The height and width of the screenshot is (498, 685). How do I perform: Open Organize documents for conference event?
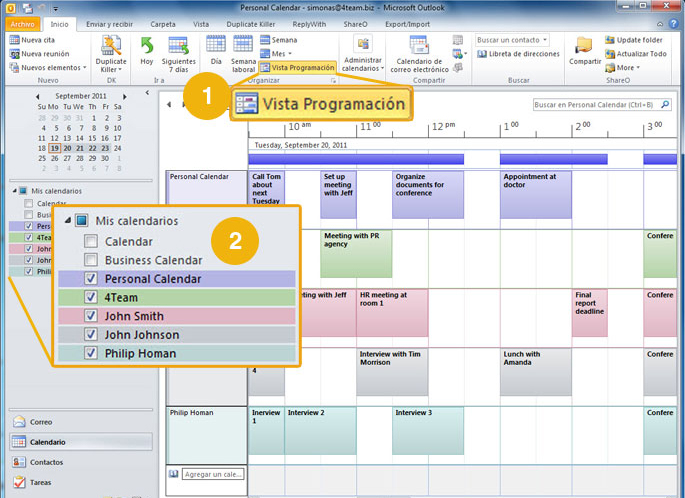[x=428, y=194]
